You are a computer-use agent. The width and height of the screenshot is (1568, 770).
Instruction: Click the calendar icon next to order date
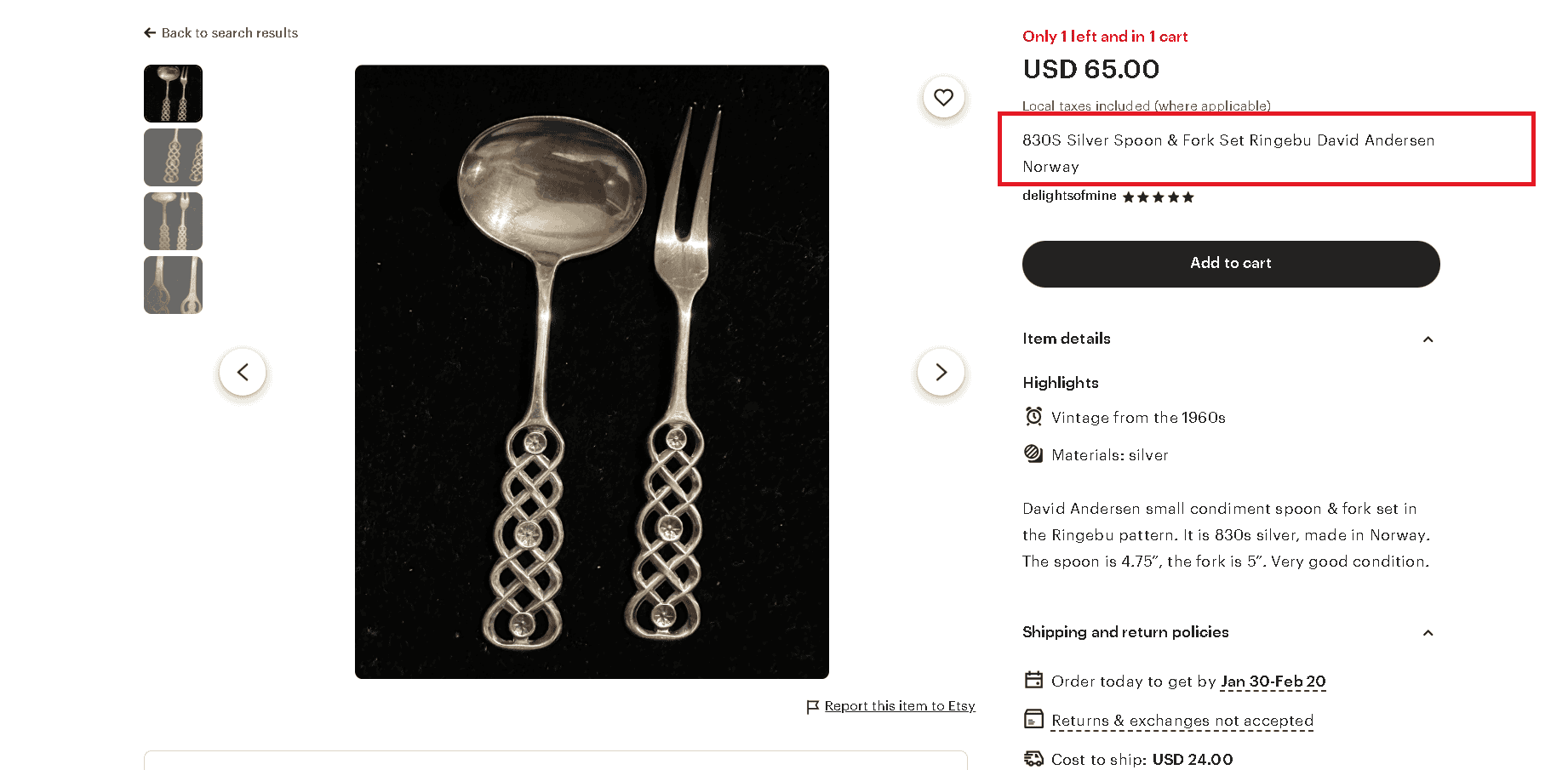[x=1033, y=680]
